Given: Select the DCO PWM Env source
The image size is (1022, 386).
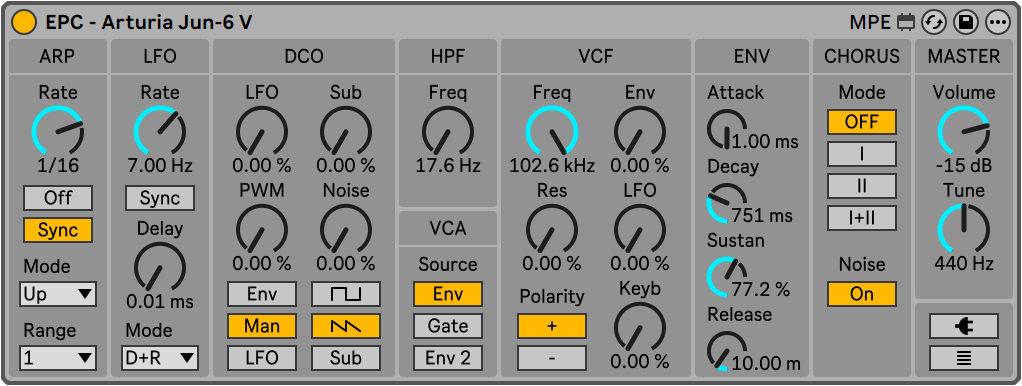Looking at the screenshot, I should [261, 294].
